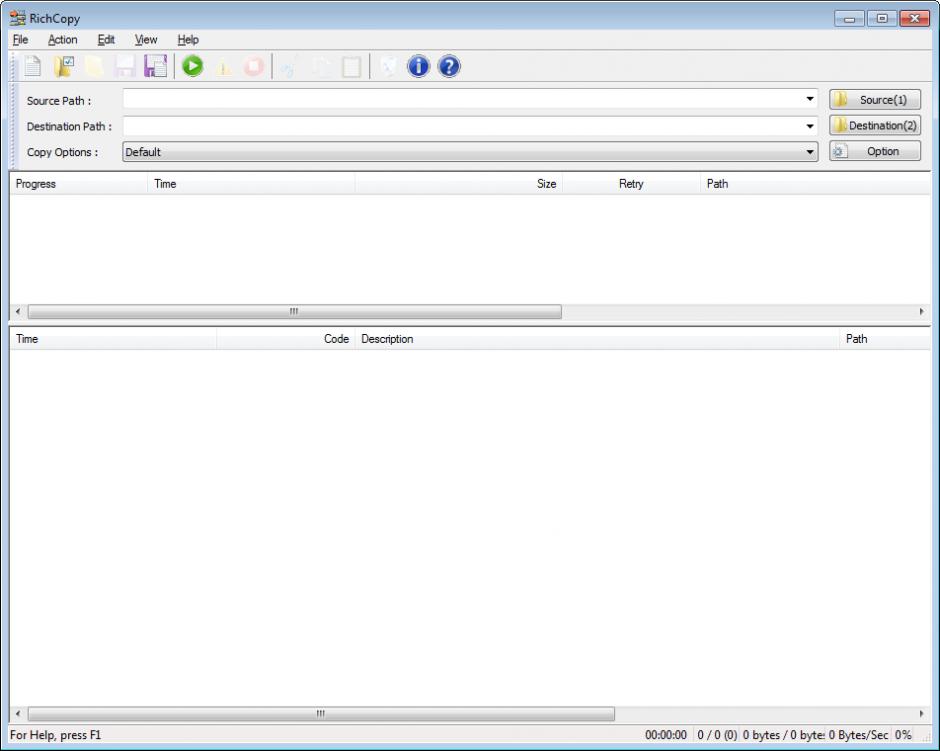Click the New document toolbar icon
The image size is (940, 751).
tap(32, 66)
